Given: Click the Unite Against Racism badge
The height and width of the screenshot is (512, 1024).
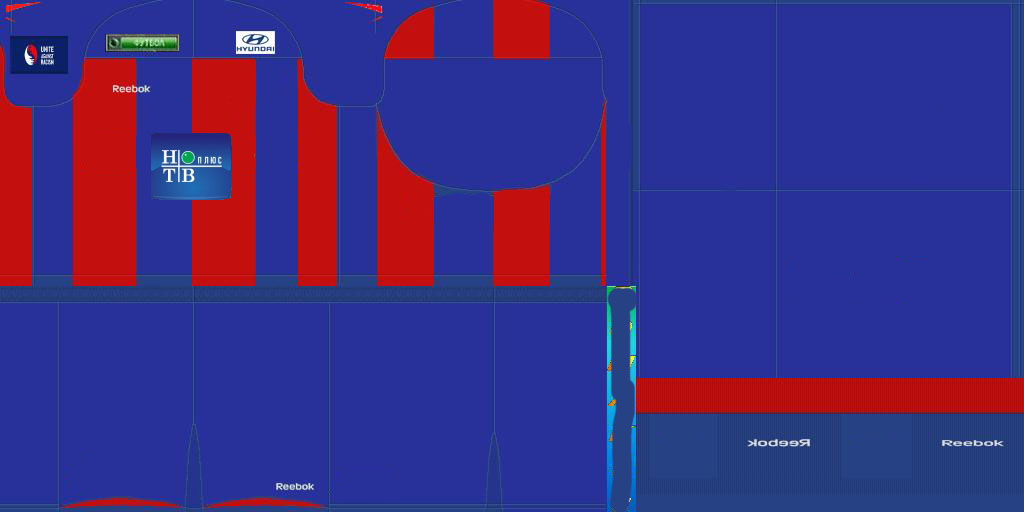Looking at the screenshot, I should click(x=39, y=55).
